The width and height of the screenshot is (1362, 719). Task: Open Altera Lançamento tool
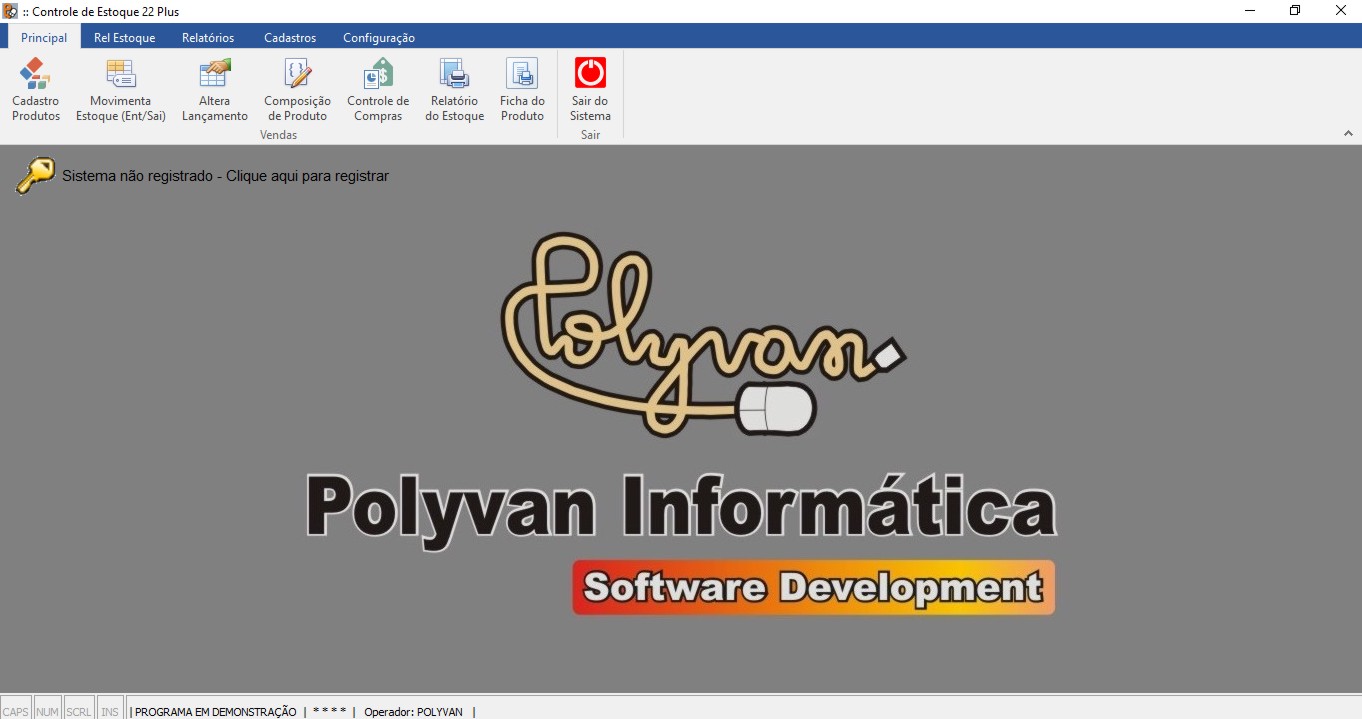tap(215, 90)
